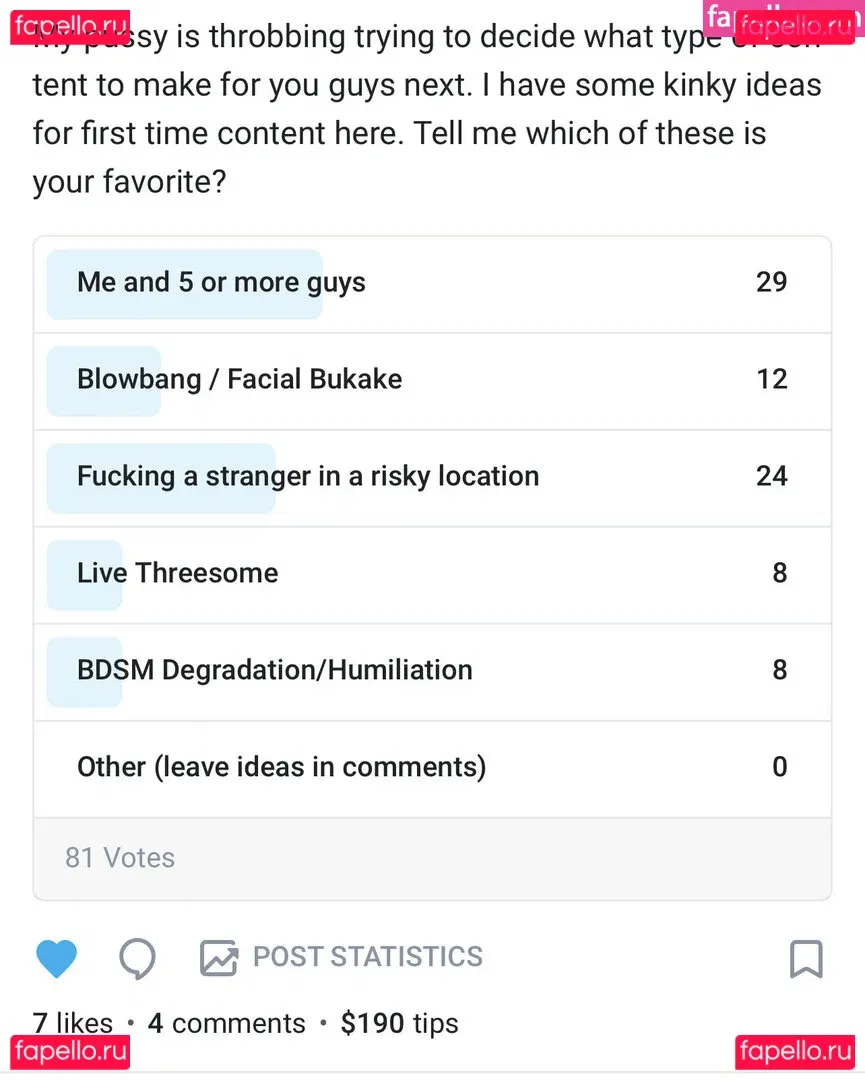Screen dimensions: 865x1080
Task: Click the '$190 tips' amount
Action: (399, 1023)
